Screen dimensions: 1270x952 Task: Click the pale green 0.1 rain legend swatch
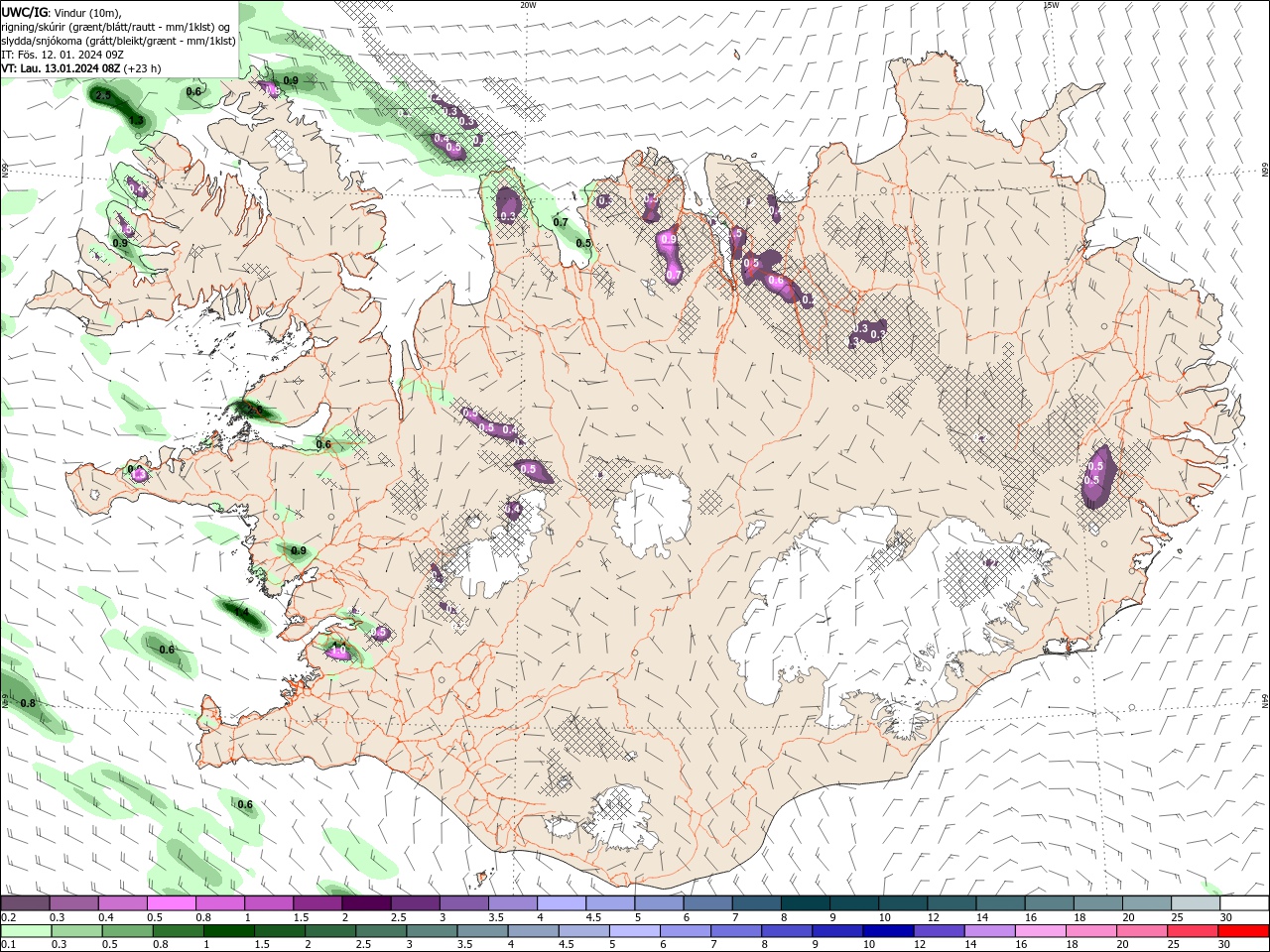coord(27,931)
